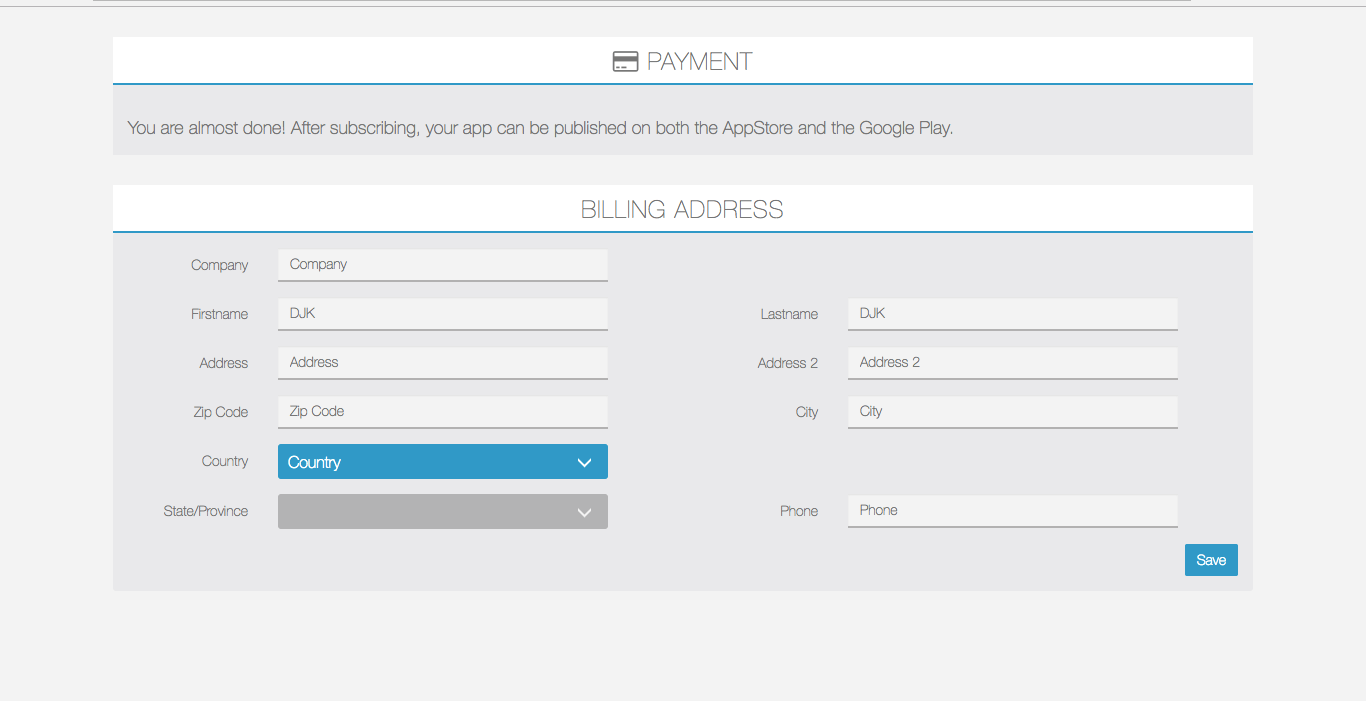The height and width of the screenshot is (701, 1366).
Task: Click the Address 2 field label
Action: (788, 363)
